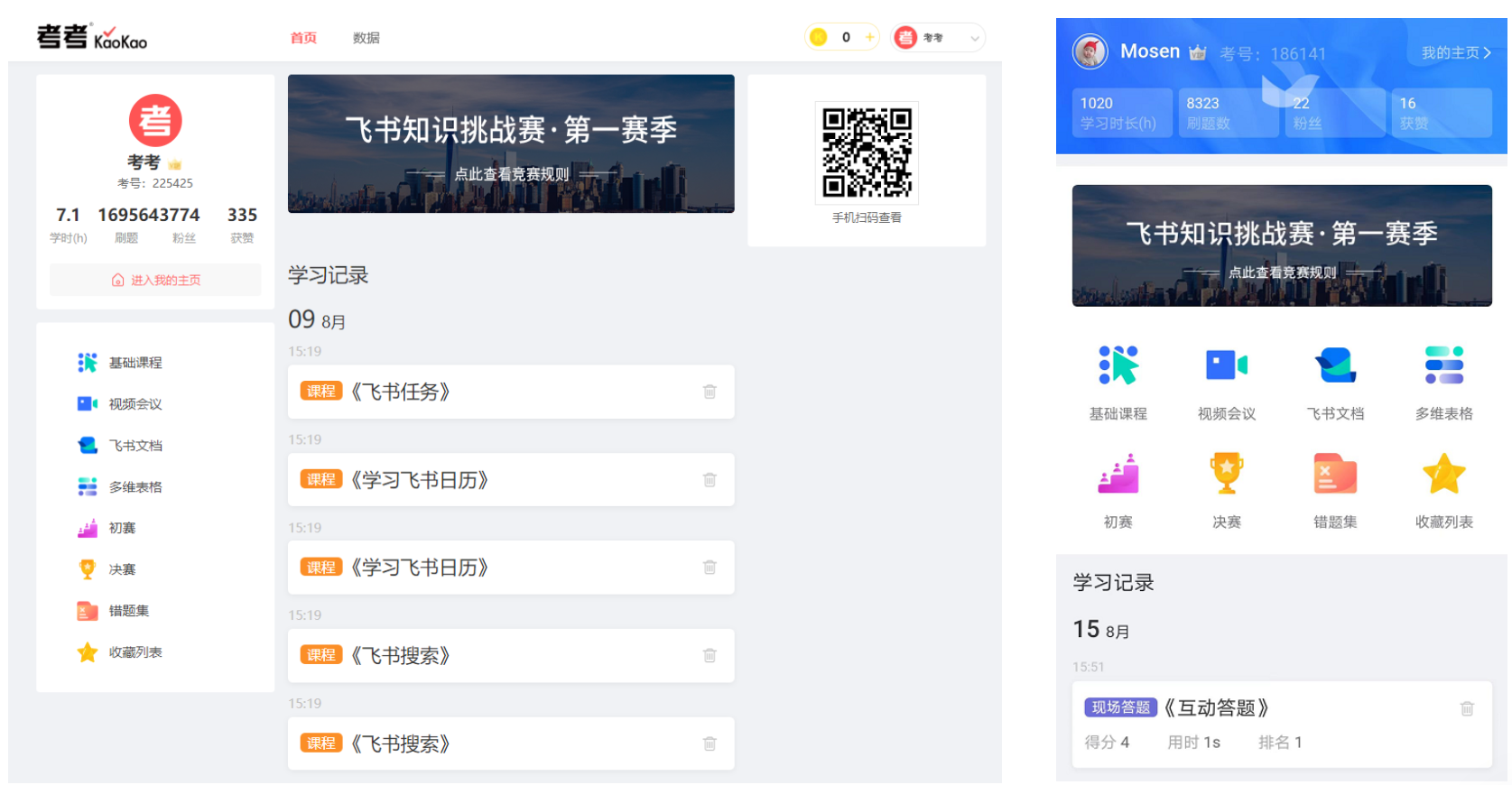Tap the 决赛 trophy icon in mobile view
The image size is (1512, 785).
pyautogui.click(x=1227, y=474)
